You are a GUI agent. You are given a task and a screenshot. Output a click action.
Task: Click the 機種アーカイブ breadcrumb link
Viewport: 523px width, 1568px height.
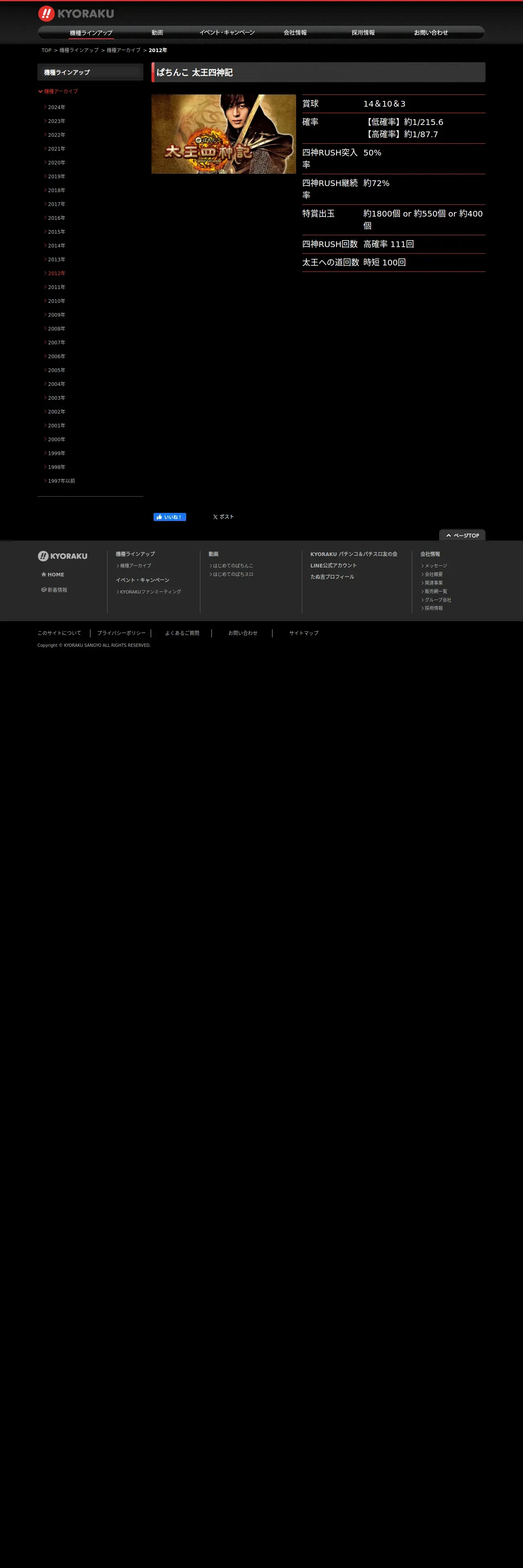pos(123,50)
